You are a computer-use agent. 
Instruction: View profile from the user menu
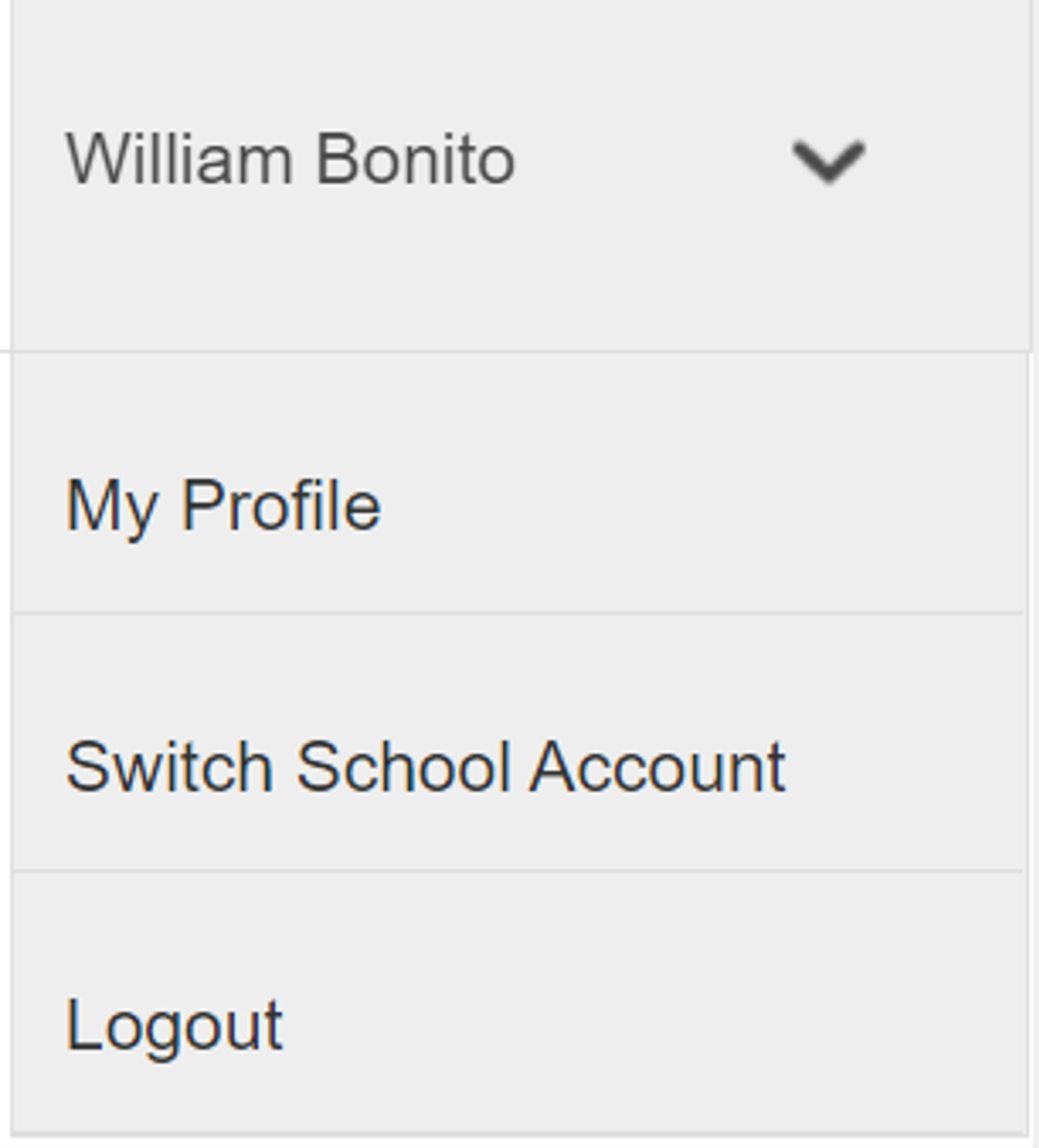click(x=223, y=506)
